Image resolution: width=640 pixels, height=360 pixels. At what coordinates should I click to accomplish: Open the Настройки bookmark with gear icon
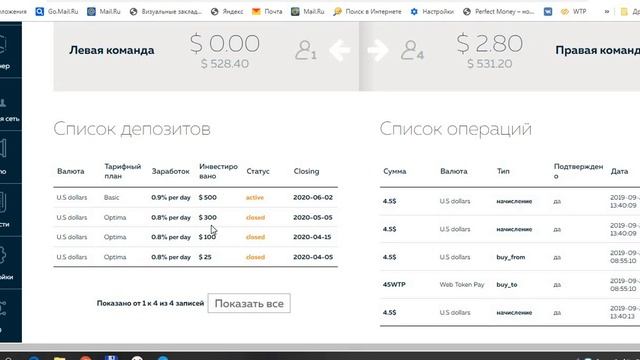pyautogui.click(x=432, y=11)
